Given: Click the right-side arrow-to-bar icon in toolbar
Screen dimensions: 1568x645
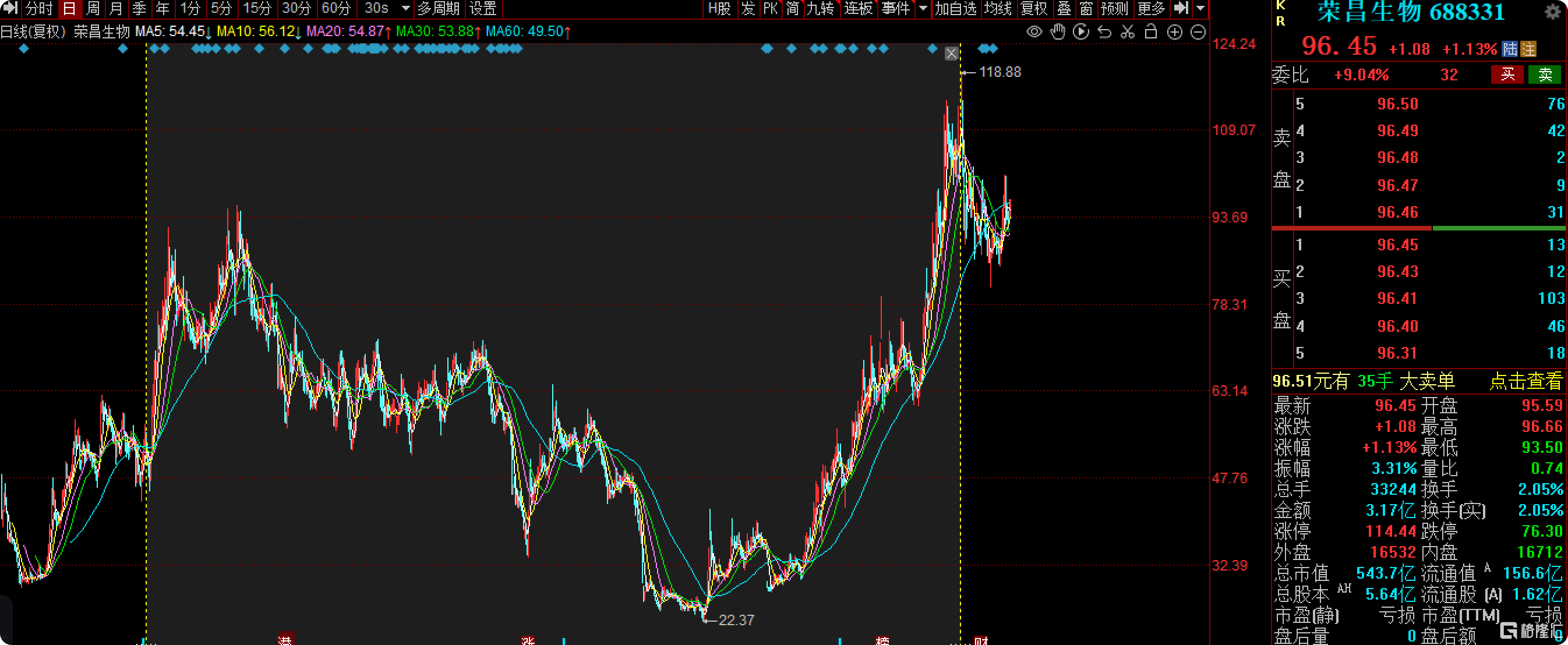Looking at the screenshot, I should point(1181,9).
